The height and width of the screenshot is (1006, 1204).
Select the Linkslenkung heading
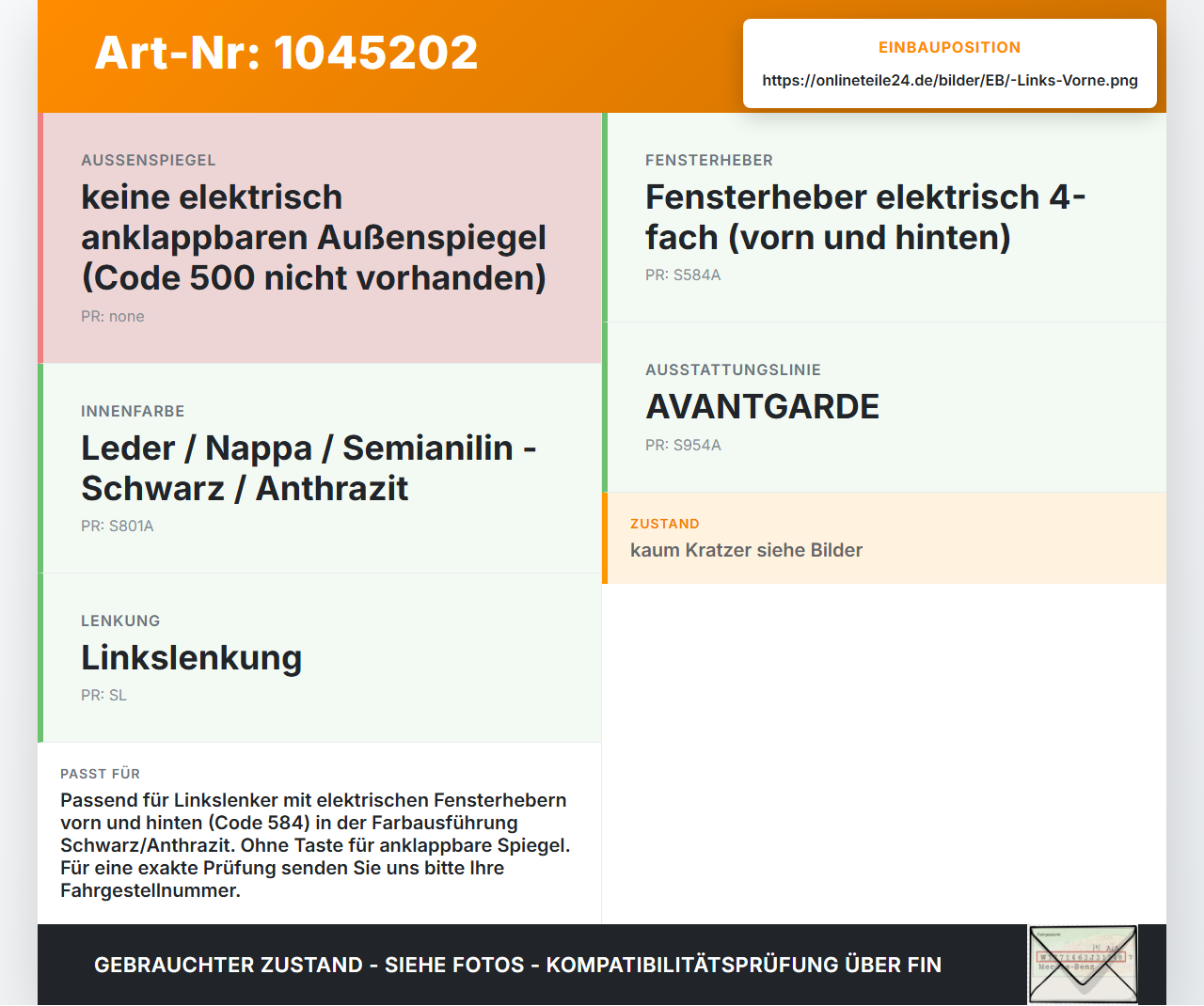192,657
